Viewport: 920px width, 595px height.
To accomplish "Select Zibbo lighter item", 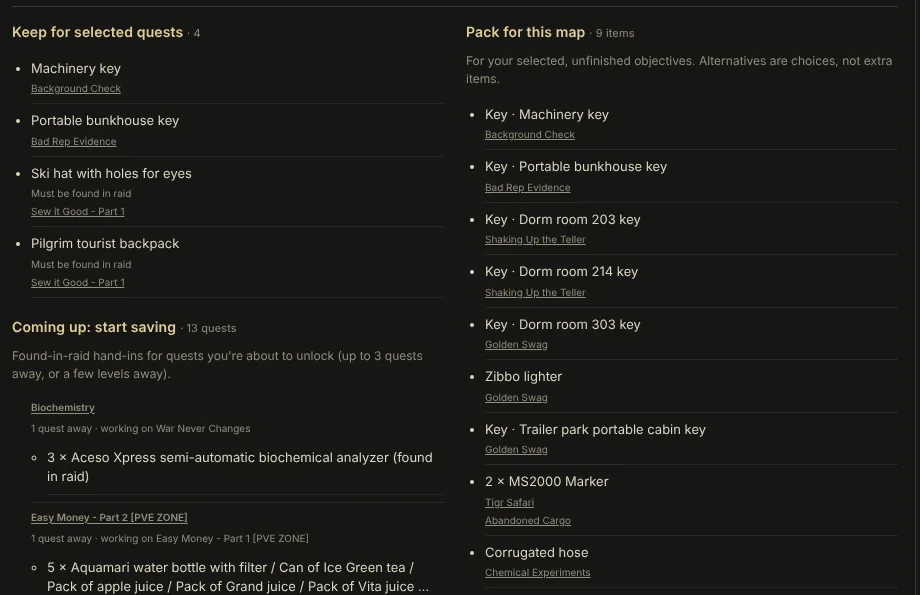I will click(523, 377).
